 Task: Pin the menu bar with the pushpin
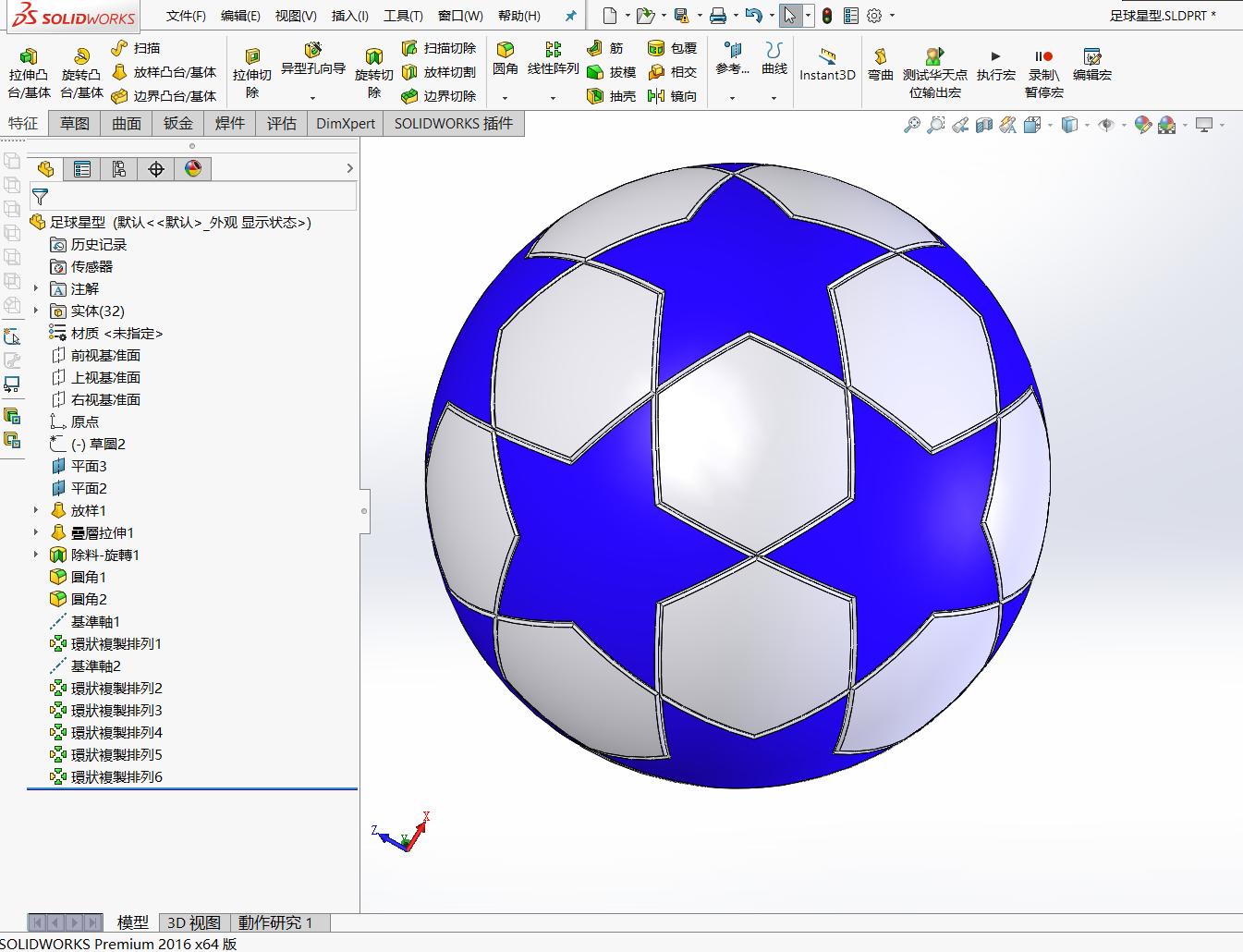569,15
